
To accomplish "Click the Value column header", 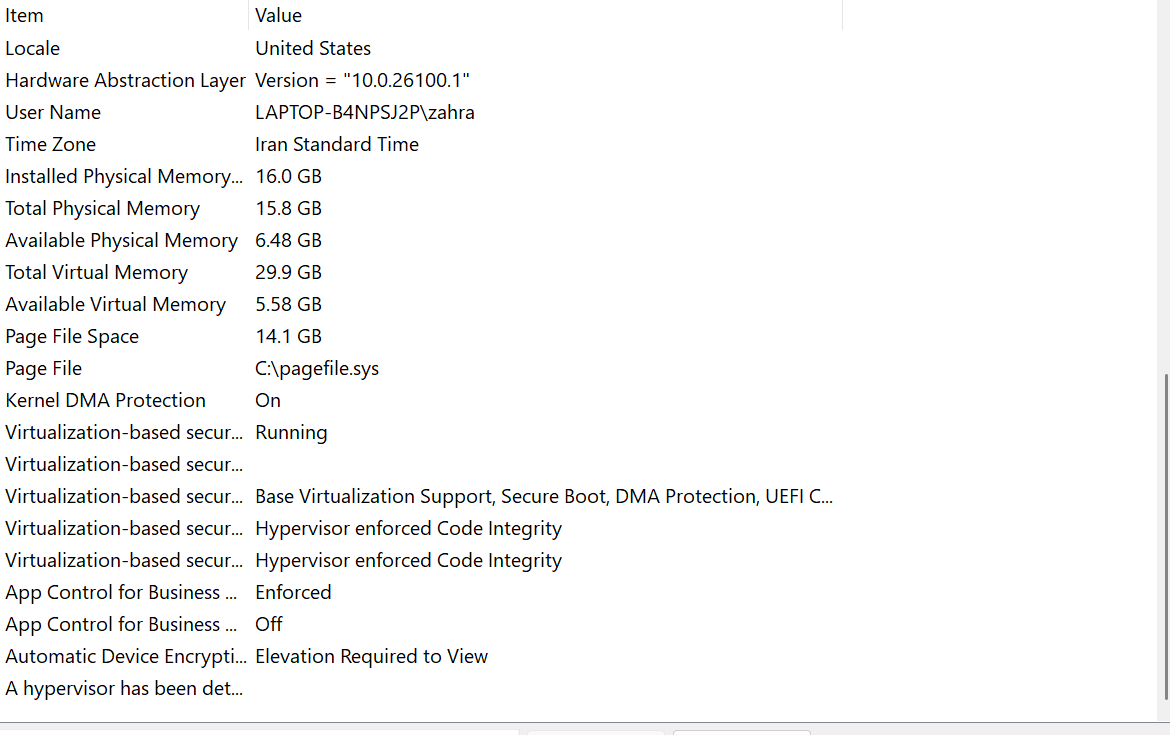I will (278, 16).
